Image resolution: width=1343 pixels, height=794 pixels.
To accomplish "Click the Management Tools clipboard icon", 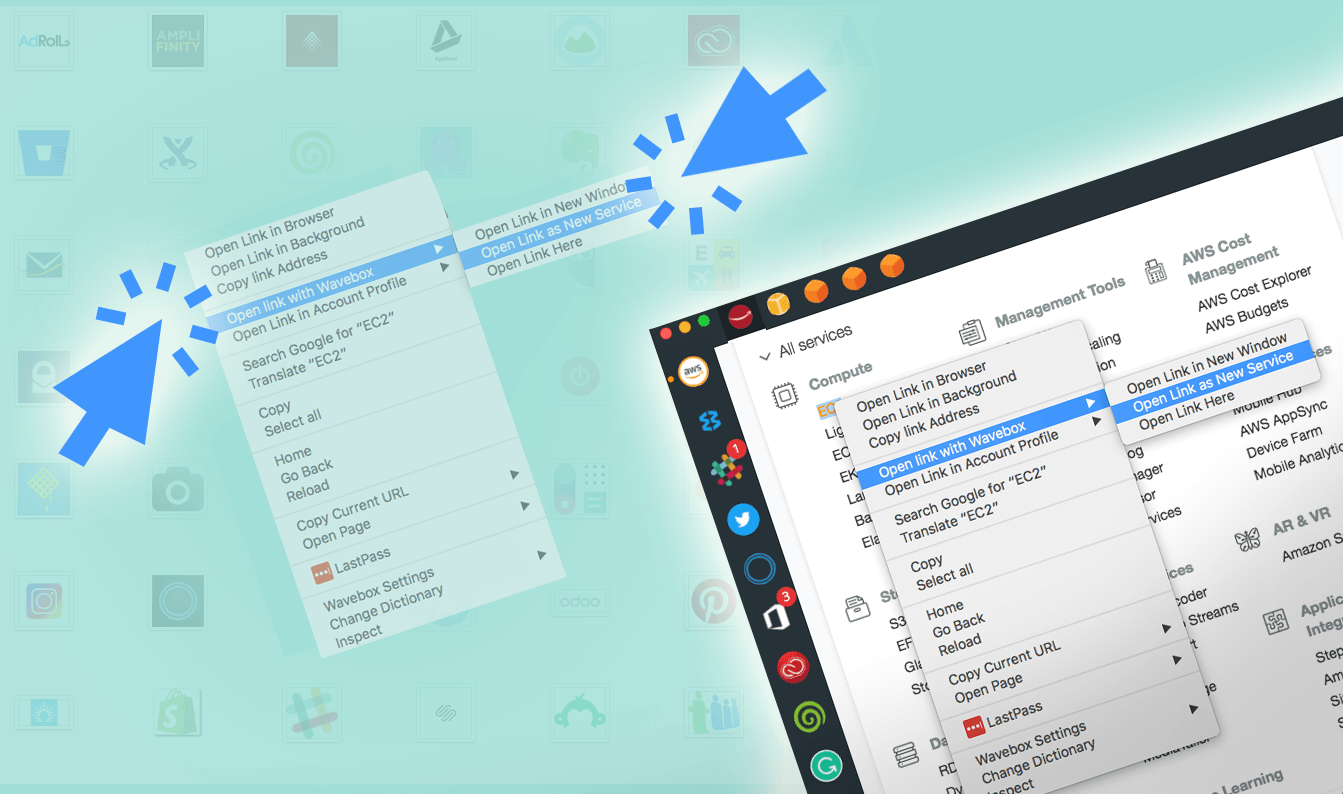I will pyautogui.click(x=971, y=332).
